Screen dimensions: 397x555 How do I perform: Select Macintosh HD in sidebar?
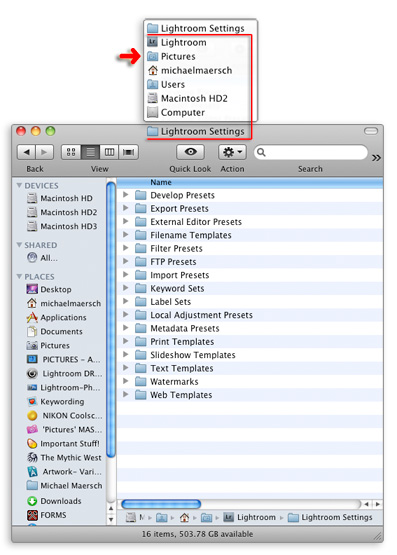tap(60, 198)
